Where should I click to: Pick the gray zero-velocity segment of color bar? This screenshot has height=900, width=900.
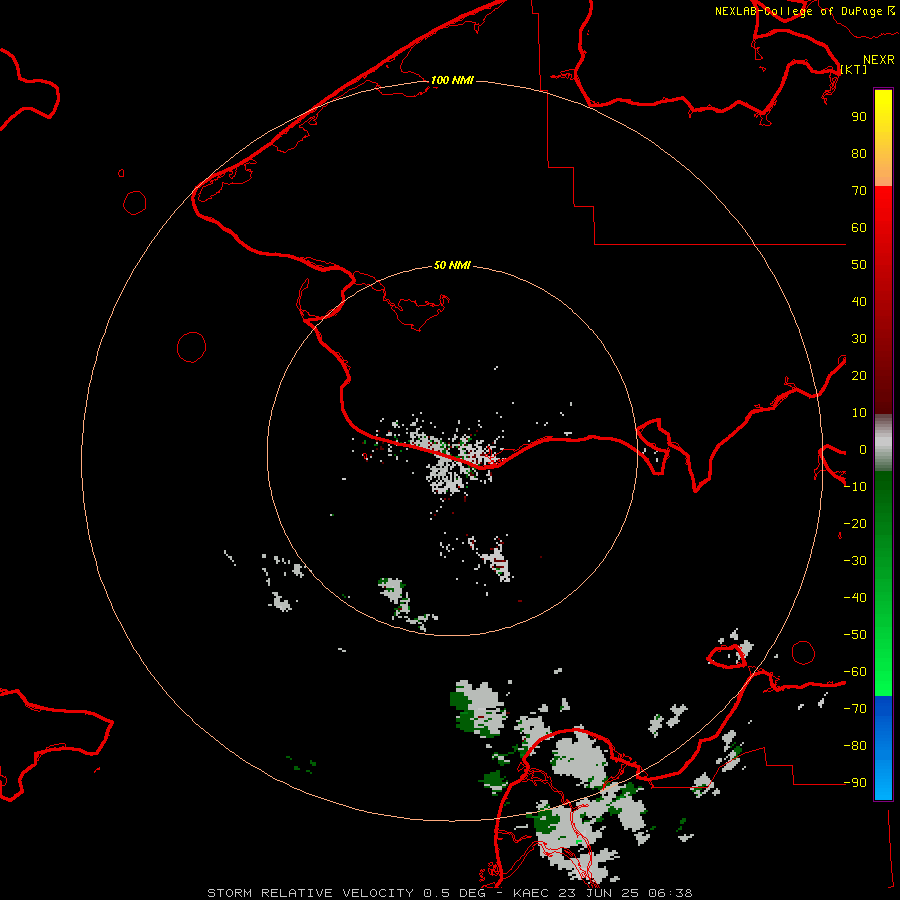pyautogui.click(x=883, y=443)
